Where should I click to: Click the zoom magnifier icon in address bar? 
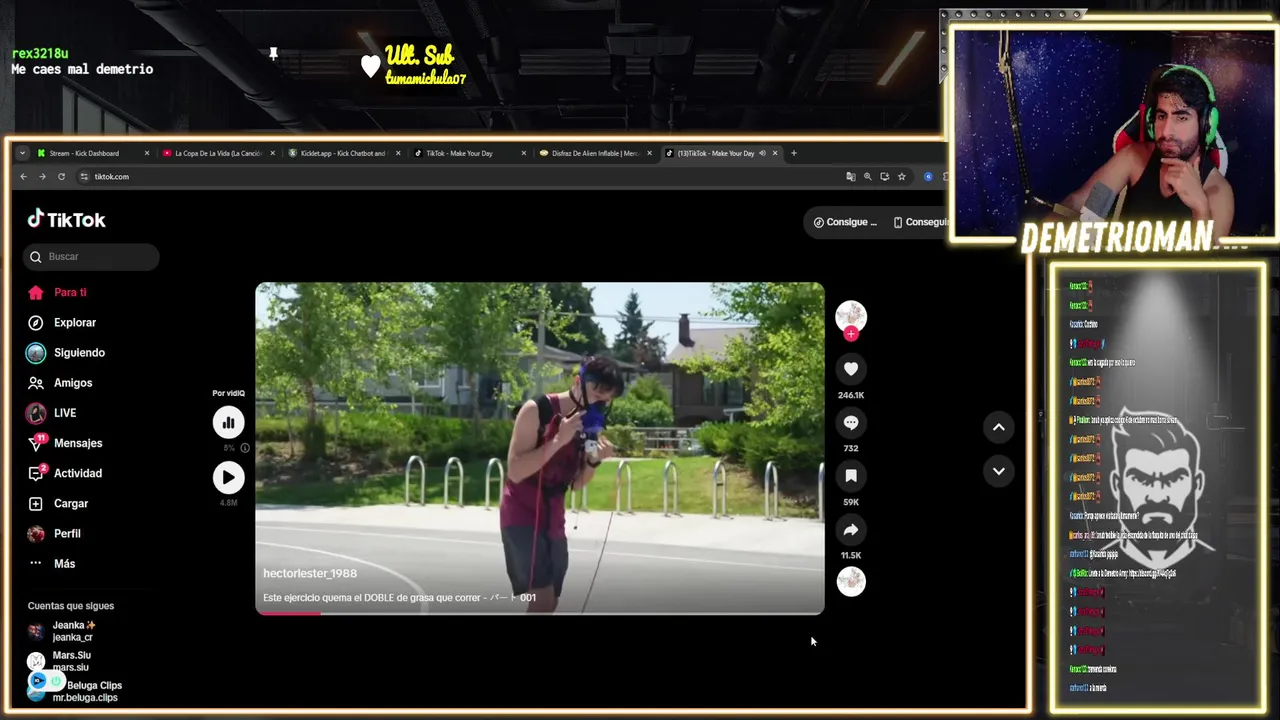tap(867, 176)
